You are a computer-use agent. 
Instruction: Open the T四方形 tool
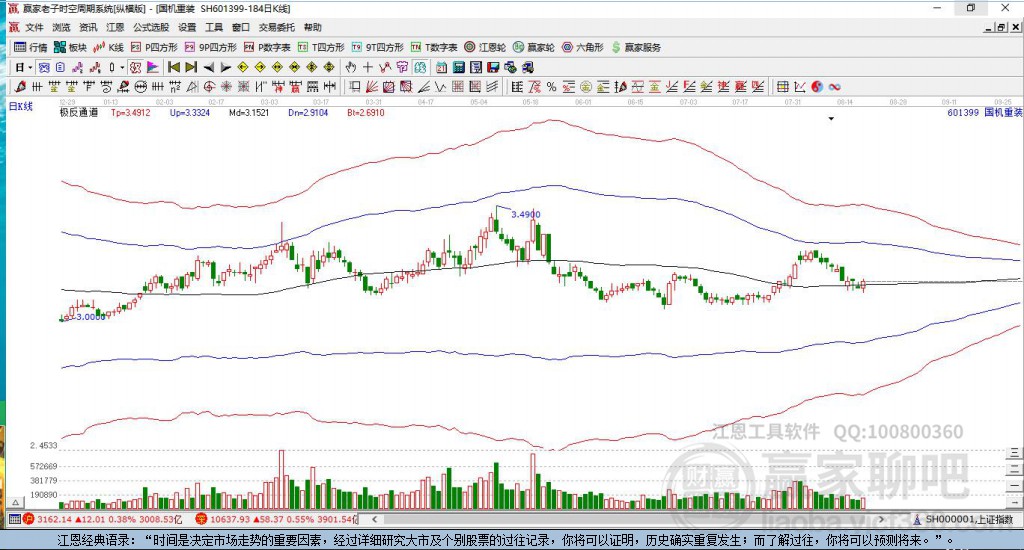pyautogui.click(x=321, y=47)
